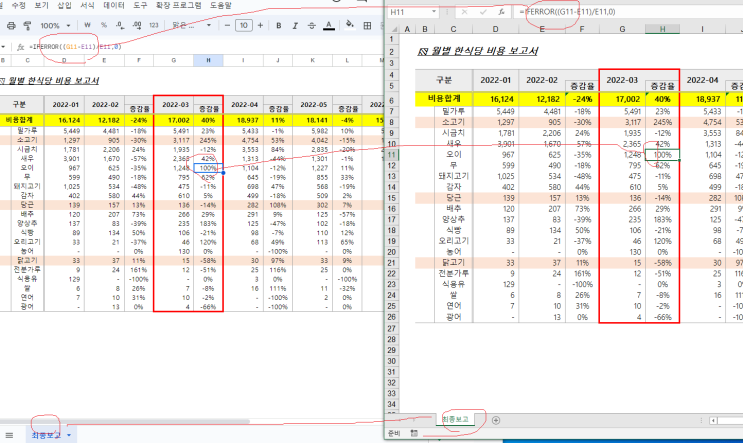Open the text color picker

click(x=329, y=26)
